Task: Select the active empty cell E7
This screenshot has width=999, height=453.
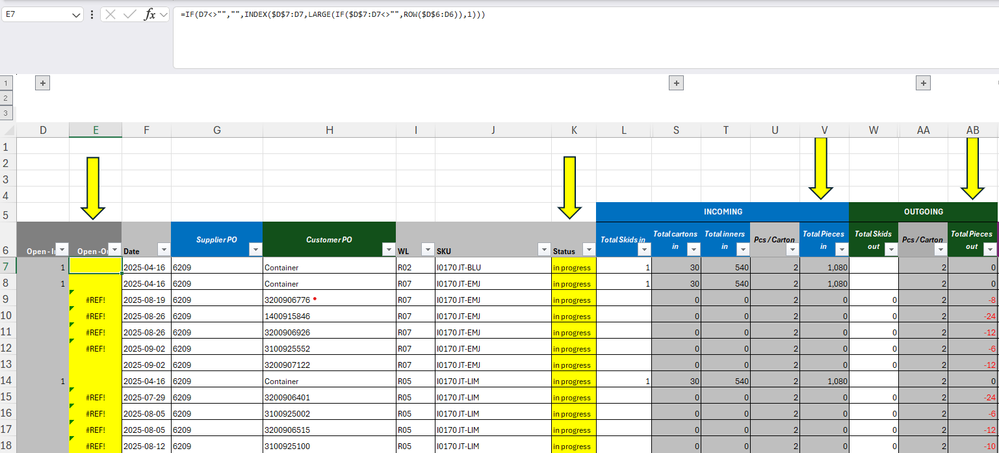Action: [96, 266]
